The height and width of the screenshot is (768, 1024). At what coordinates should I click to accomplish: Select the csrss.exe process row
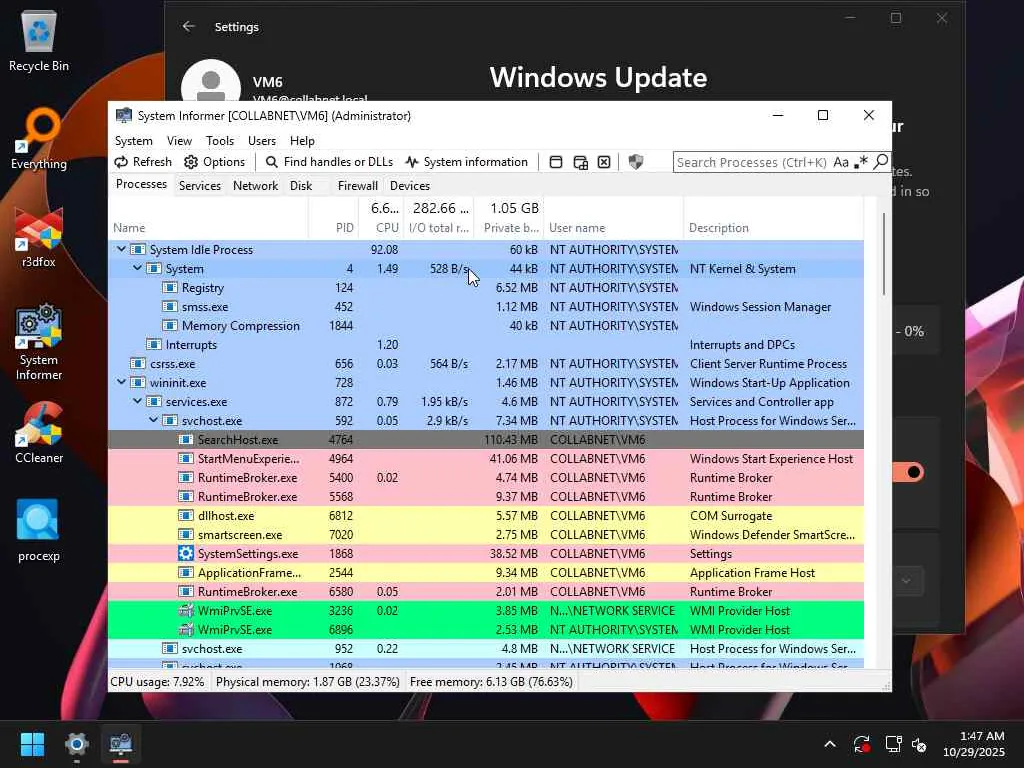pyautogui.click(x=486, y=363)
